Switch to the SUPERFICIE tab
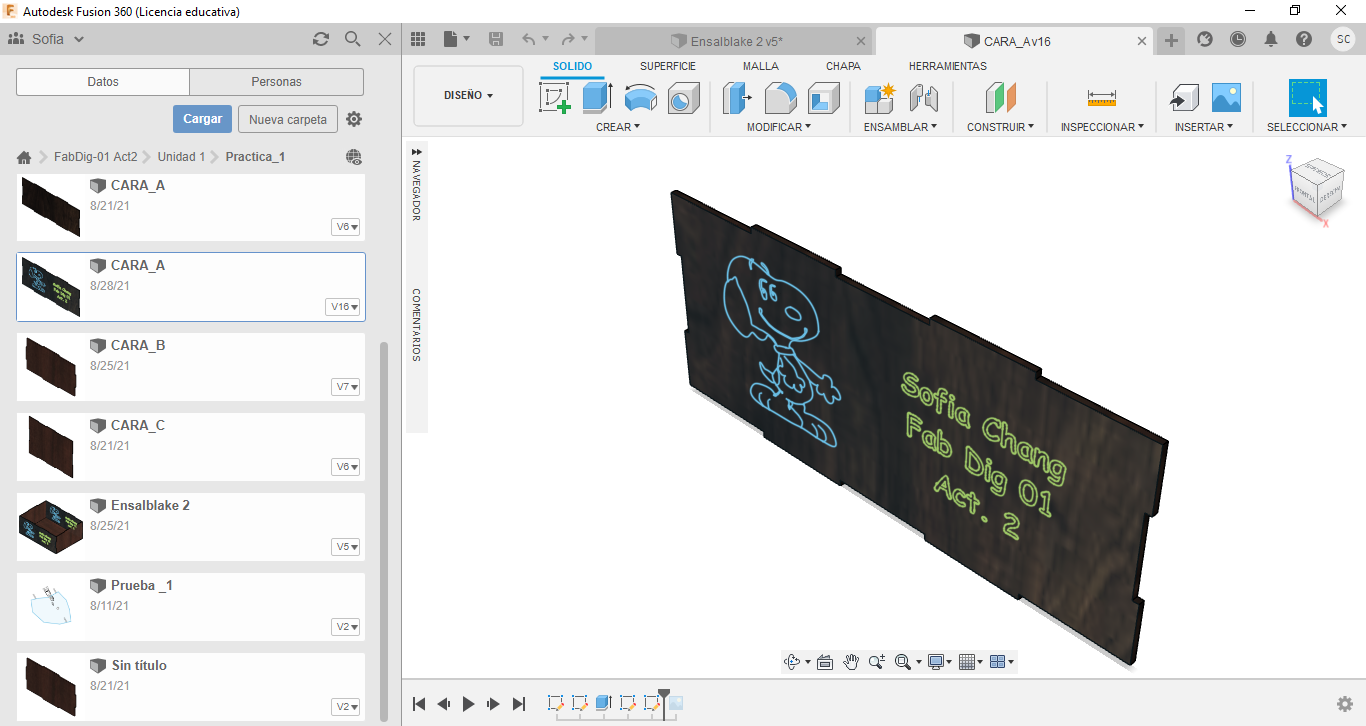The image size is (1366, 726). pos(668,66)
